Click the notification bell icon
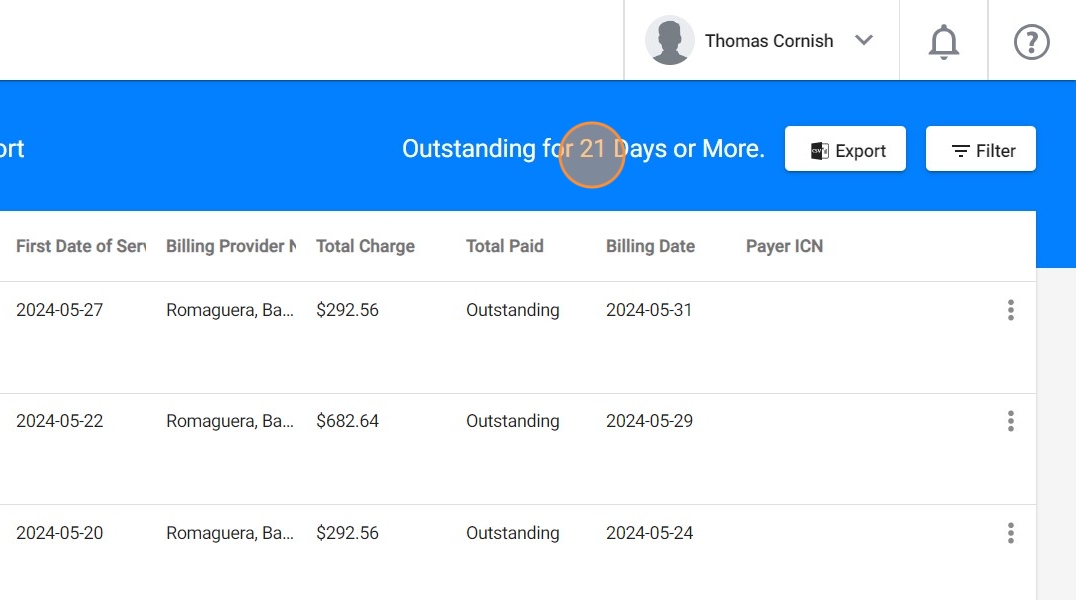The width and height of the screenshot is (1076, 600). (943, 42)
